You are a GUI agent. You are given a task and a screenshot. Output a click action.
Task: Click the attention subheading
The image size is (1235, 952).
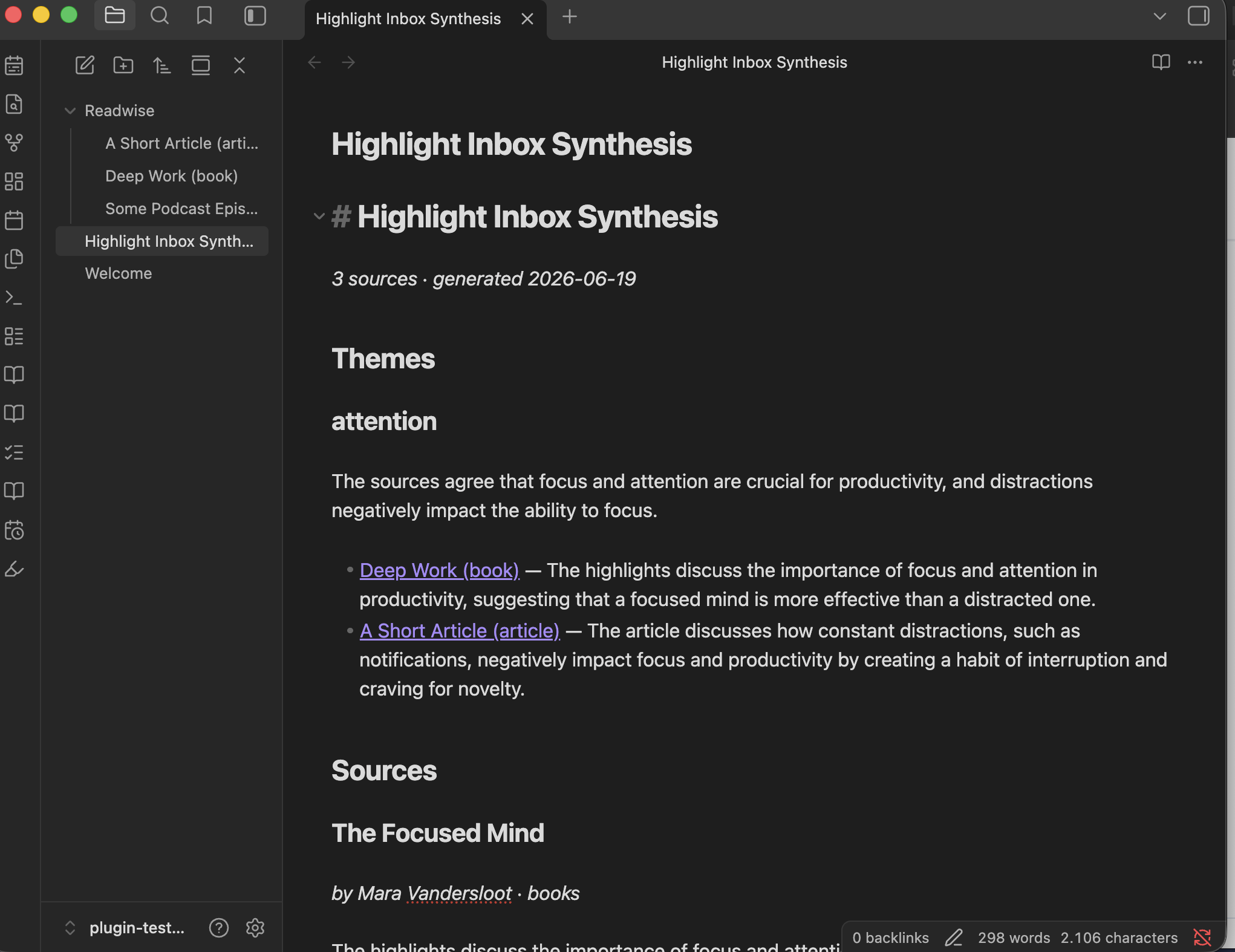(383, 421)
